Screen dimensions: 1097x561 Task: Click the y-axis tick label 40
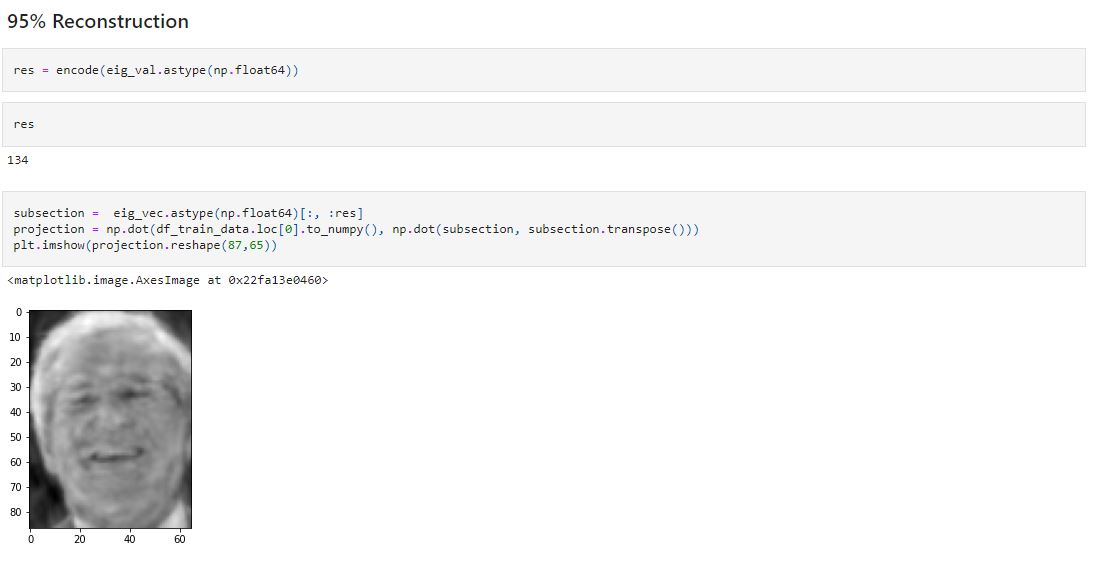(16, 412)
